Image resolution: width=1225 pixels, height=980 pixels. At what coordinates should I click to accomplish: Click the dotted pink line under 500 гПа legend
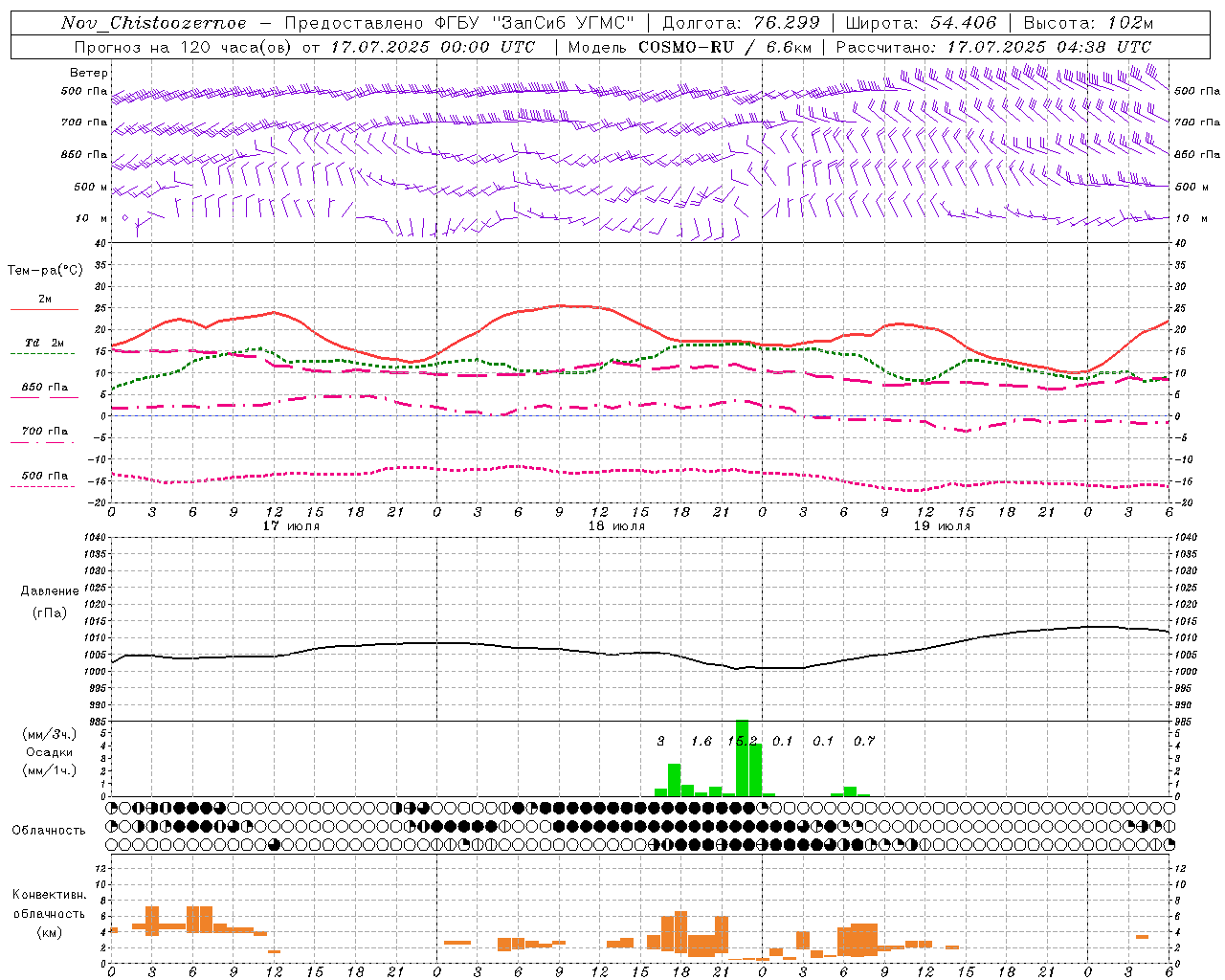coord(42,486)
